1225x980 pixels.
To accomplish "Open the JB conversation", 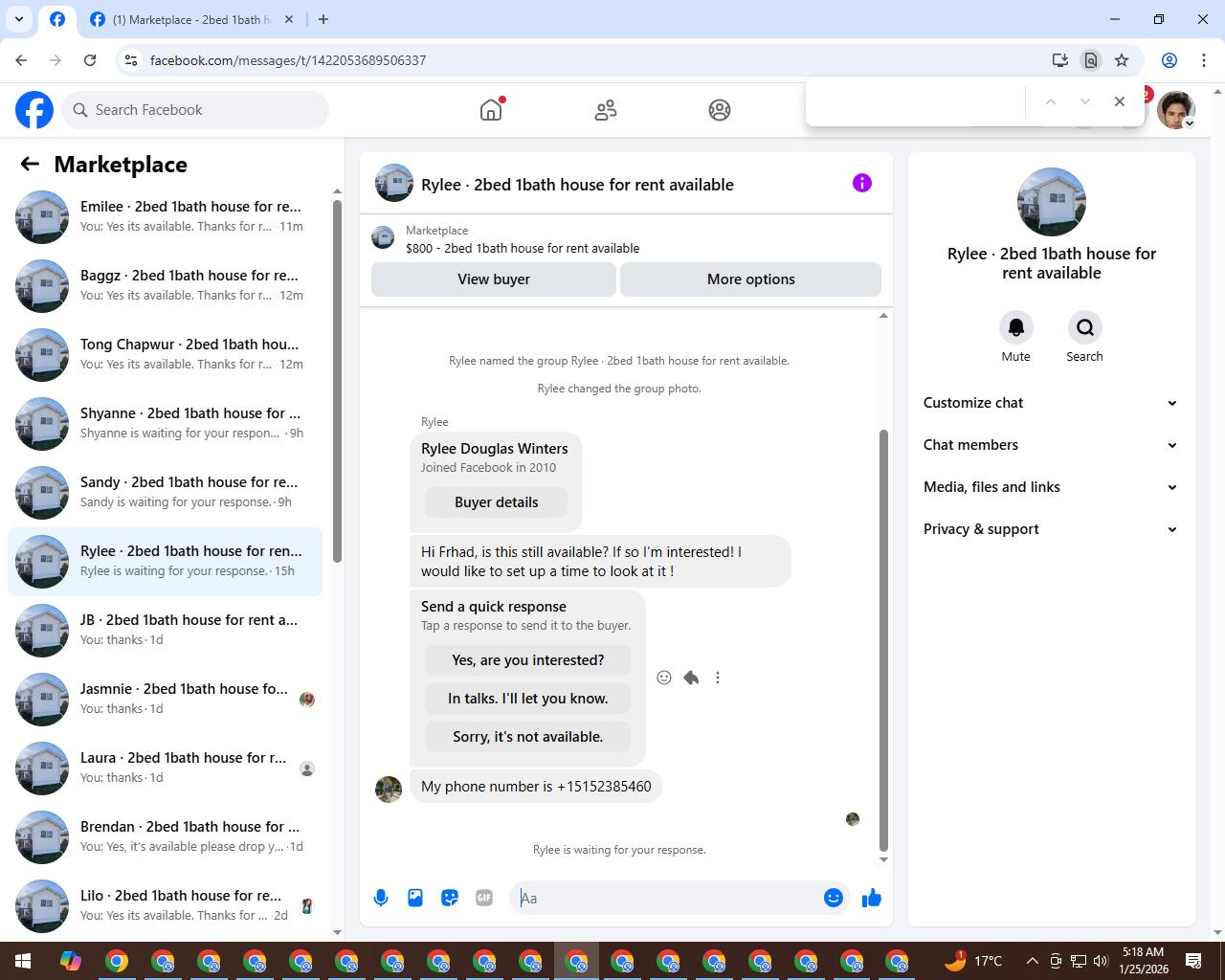I will point(165,631).
